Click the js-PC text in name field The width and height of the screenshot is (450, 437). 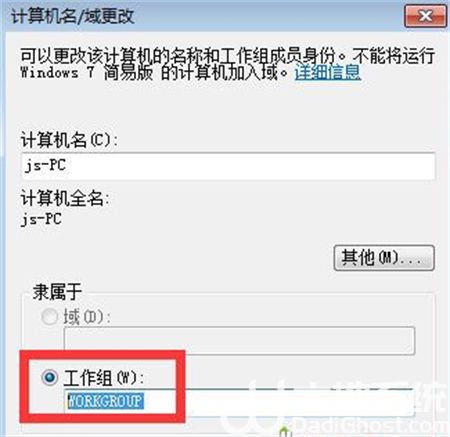45,165
